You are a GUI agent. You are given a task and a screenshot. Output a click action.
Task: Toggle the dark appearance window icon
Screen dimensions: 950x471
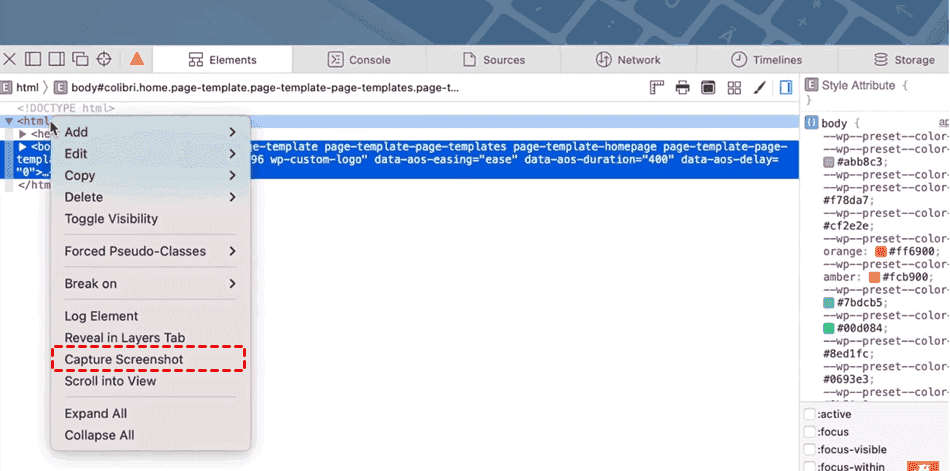click(x=708, y=88)
